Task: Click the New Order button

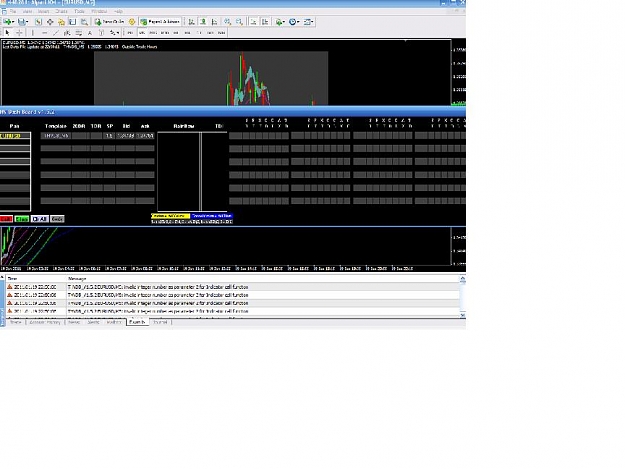Action: [110, 22]
